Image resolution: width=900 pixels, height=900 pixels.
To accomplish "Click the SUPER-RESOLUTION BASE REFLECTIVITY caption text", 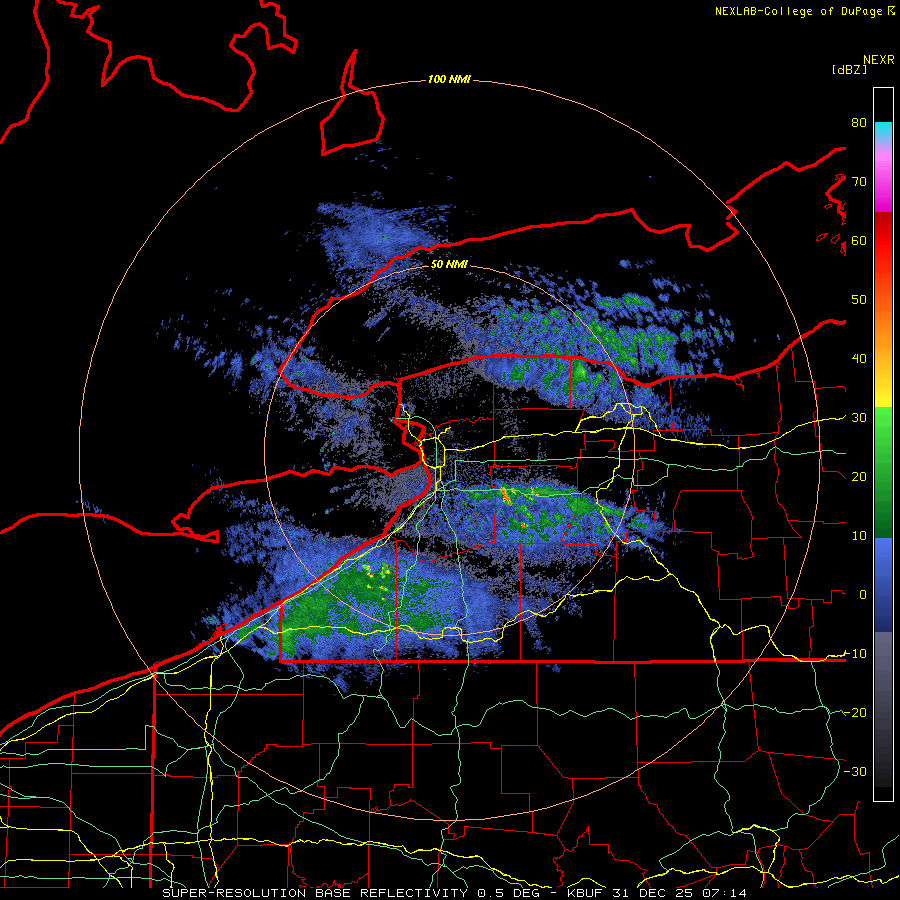I will click(x=315, y=893).
